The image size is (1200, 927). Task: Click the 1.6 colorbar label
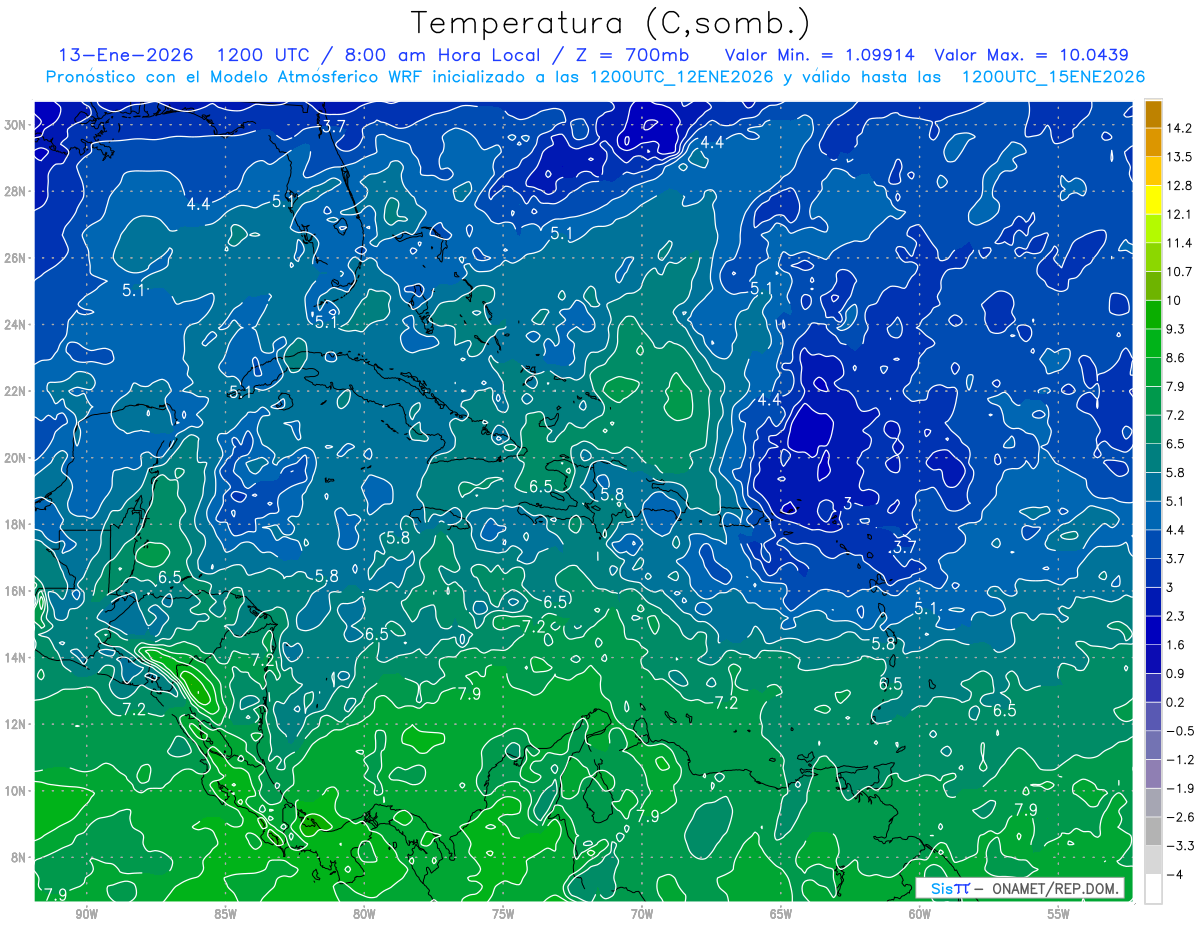[1178, 645]
